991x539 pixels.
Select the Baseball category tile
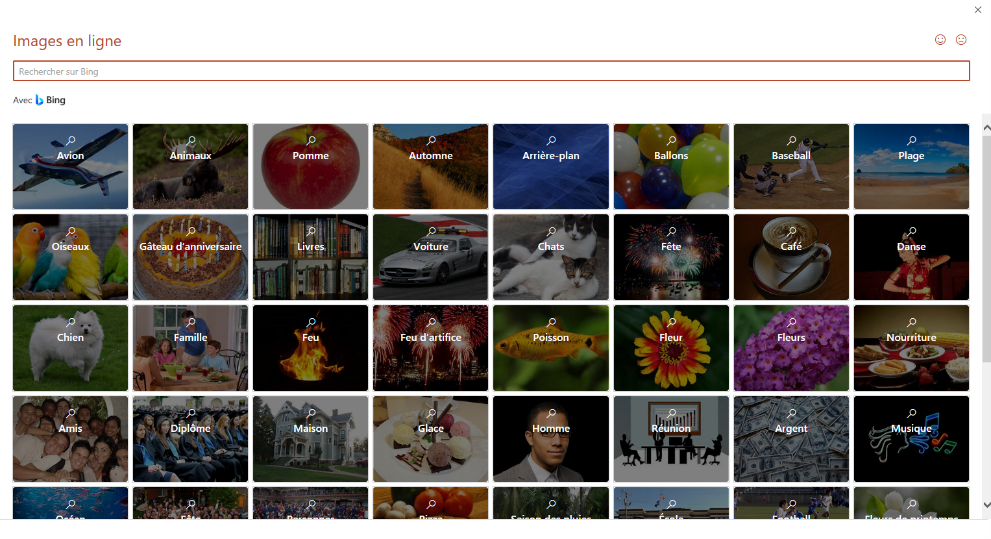coord(791,166)
